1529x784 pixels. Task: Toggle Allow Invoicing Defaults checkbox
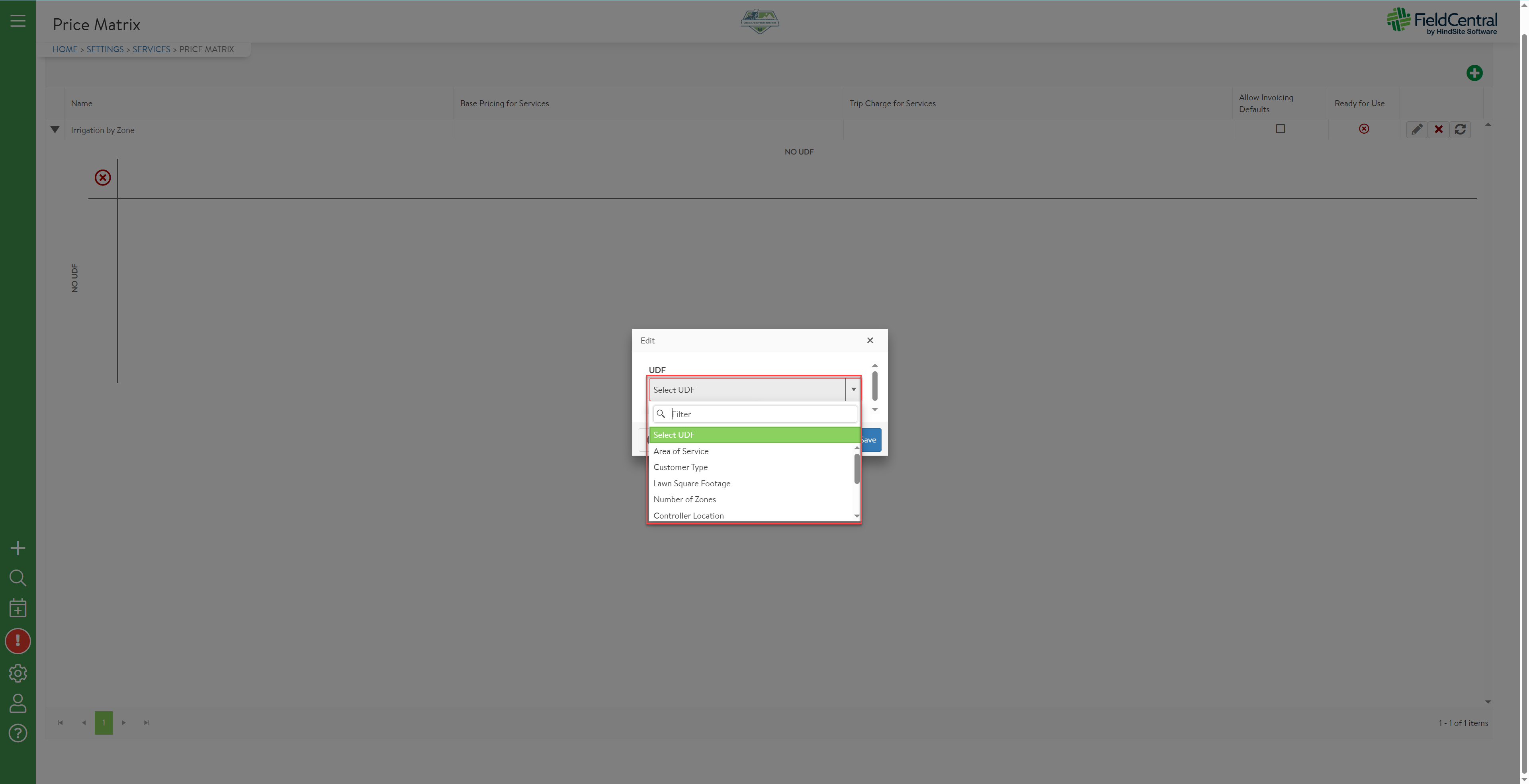[x=1280, y=129]
